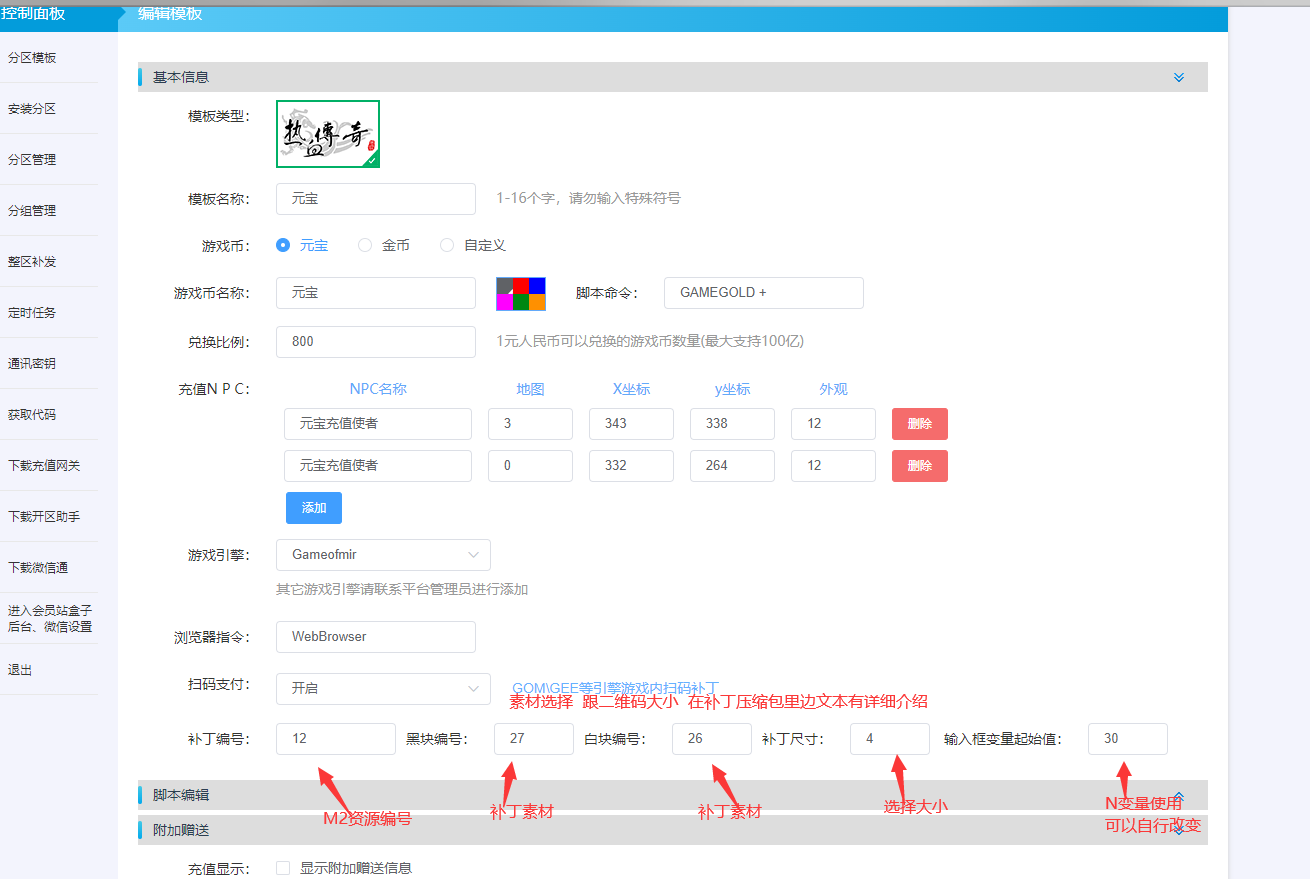Image resolution: width=1310 pixels, height=879 pixels.
Task: Click the 添加 button to add an NPC row
Action: click(x=313, y=507)
